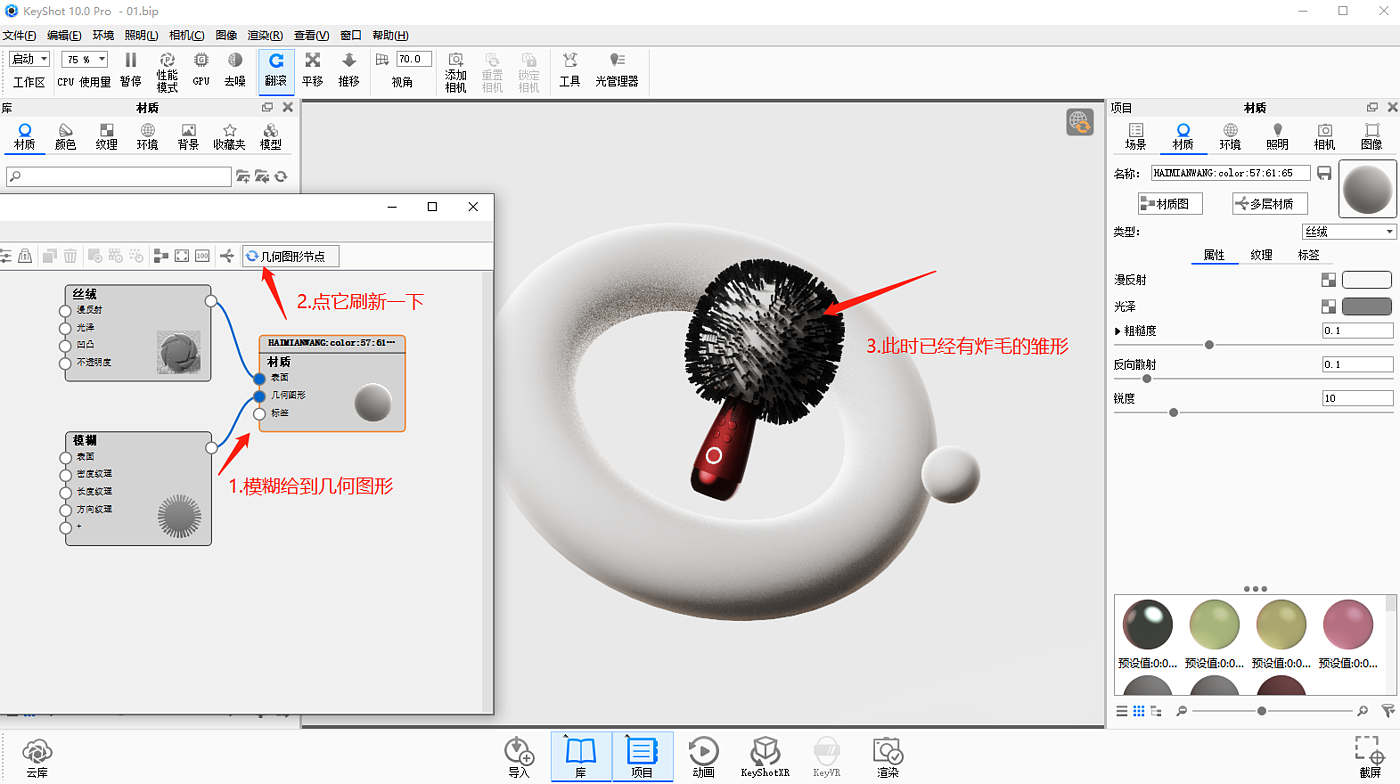Open the 渲染 render dialog
The width and height of the screenshot is (1400, 784).
(x=887, y=757)
